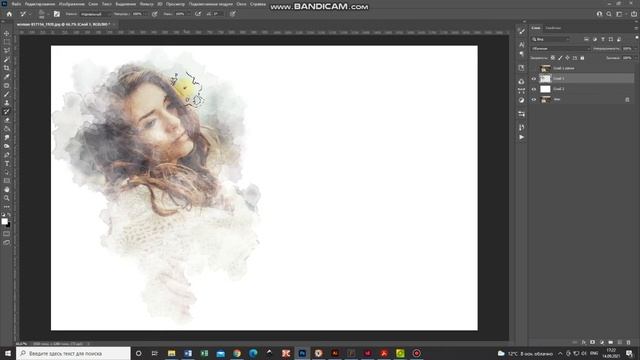Select the Magic Wand tool
Image resolution: width=640 pixels, height=360 pixels.
(x=7, y=59)
